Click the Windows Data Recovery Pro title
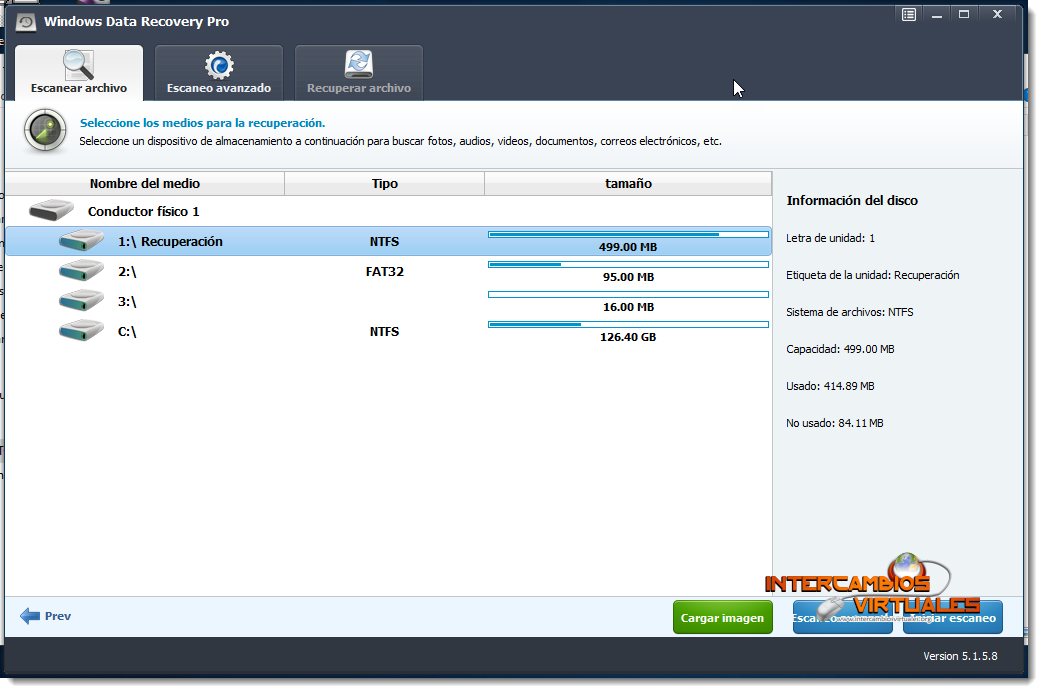This screenshot has width=1043, height=693. (x=136, y=21)
